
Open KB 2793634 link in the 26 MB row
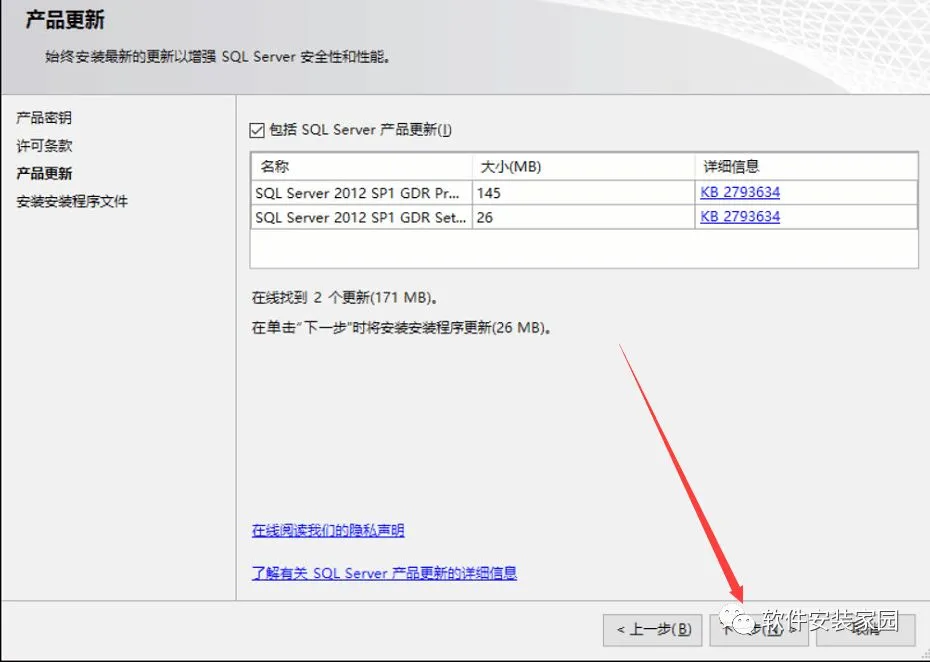tap(740, 217)
